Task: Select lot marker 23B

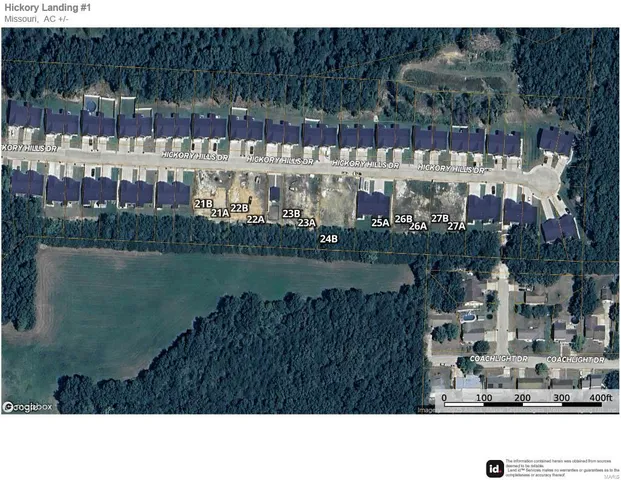Action: tap(291, 213)
